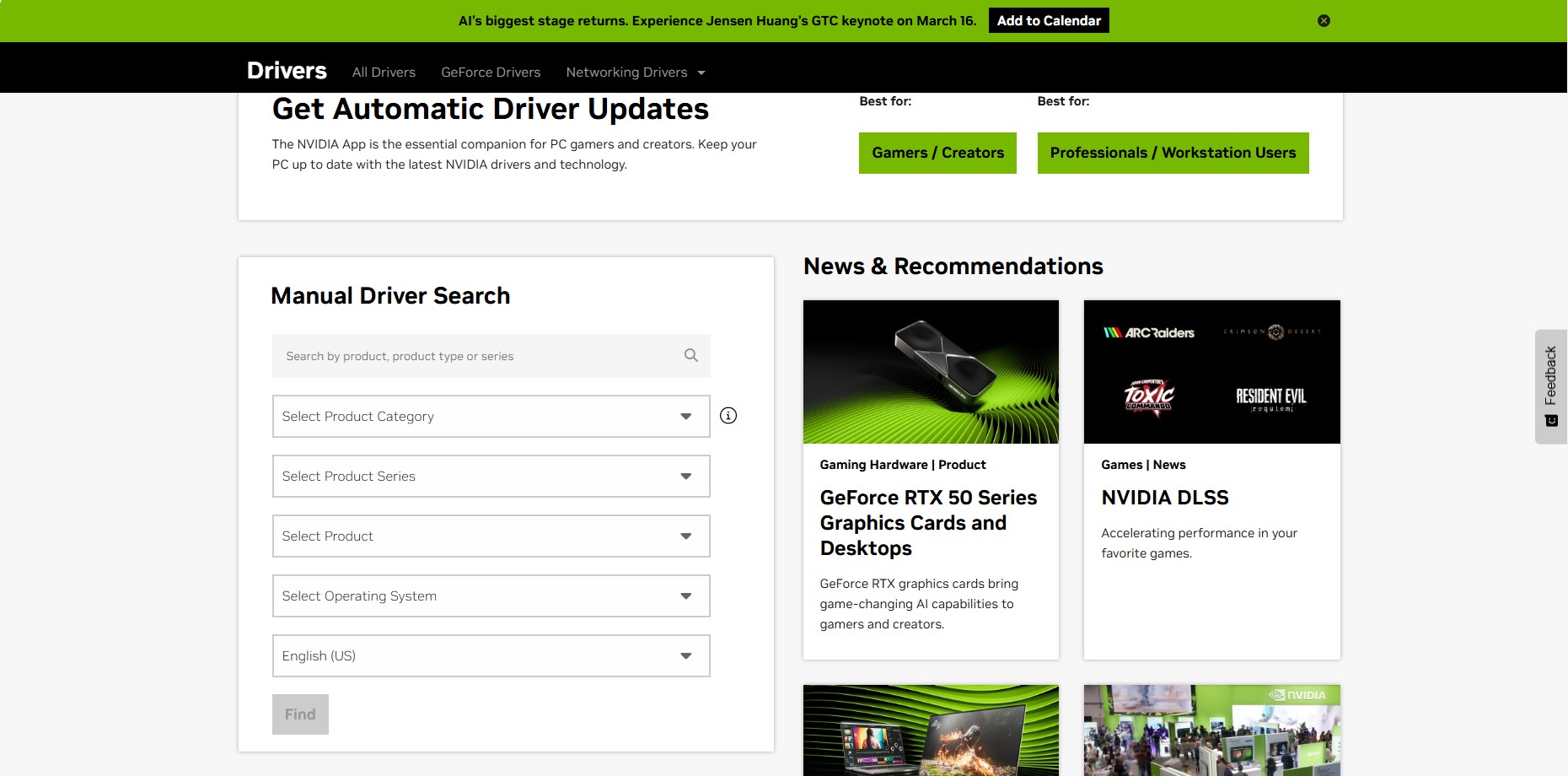Open GeForce Drivers nav item
The image size is (1568, 776).
pyautogui.click(x=491, y=72)
